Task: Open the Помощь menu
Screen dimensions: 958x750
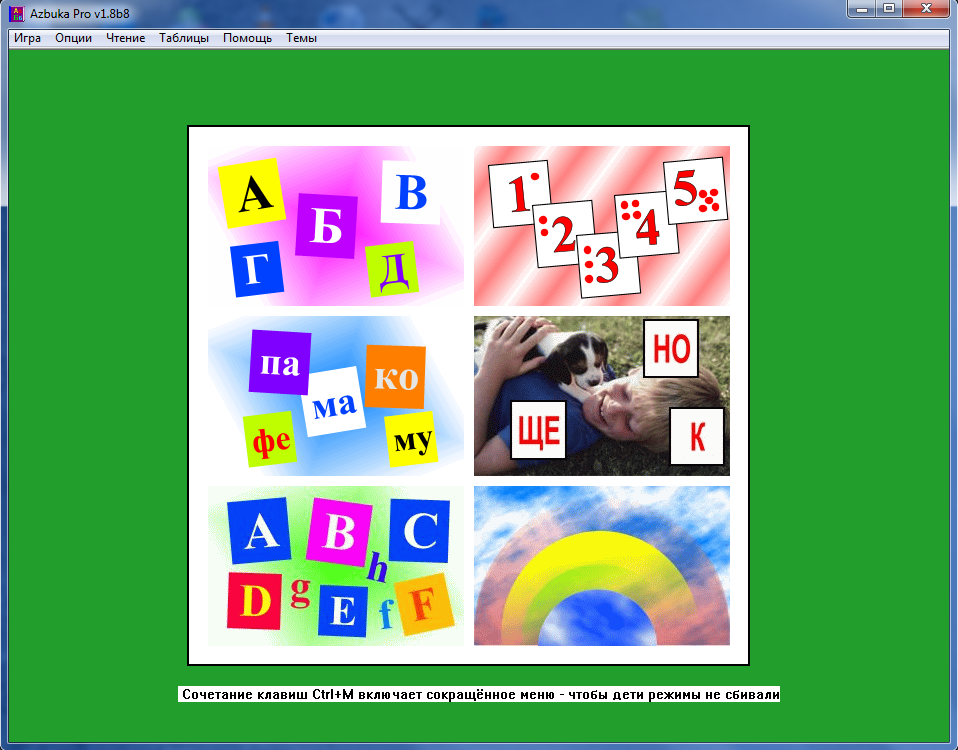Action: click(247, 38)
